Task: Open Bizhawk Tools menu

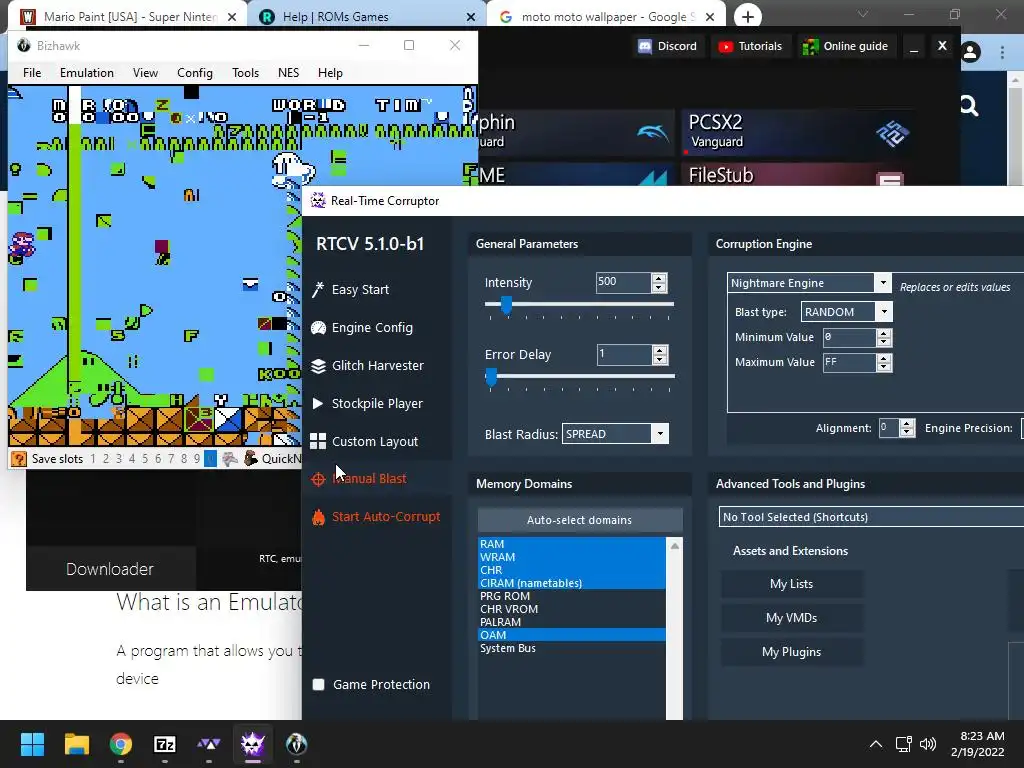Action: coord(246,72)
